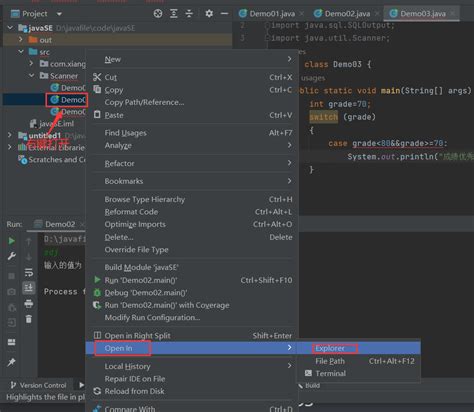Toggle scroll to end icon in Run toolbar
The image size is (474, 412).
coord(29,288)
